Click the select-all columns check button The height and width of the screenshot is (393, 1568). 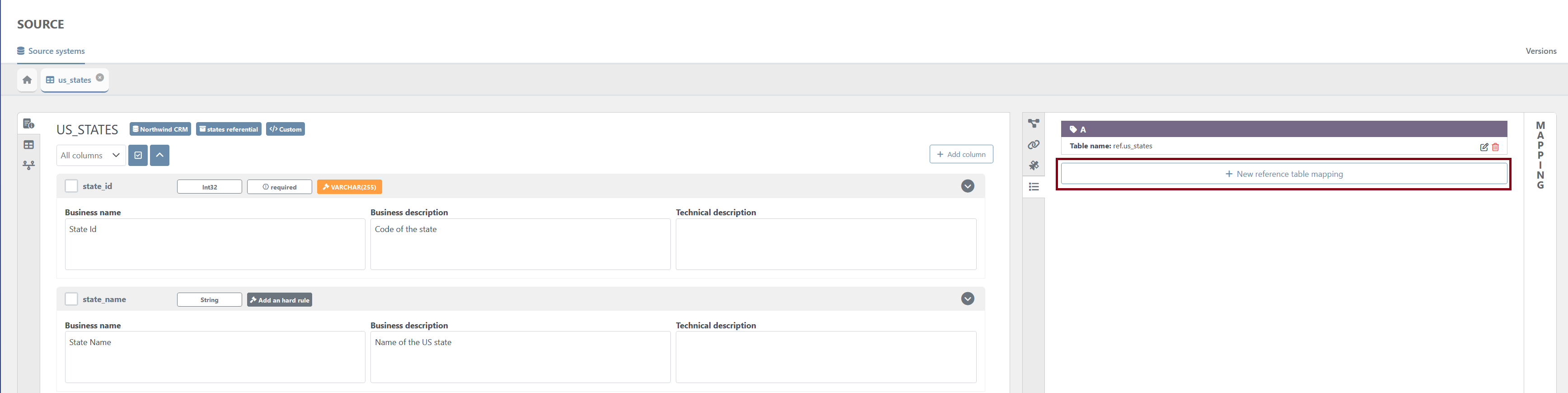[138, 156]
